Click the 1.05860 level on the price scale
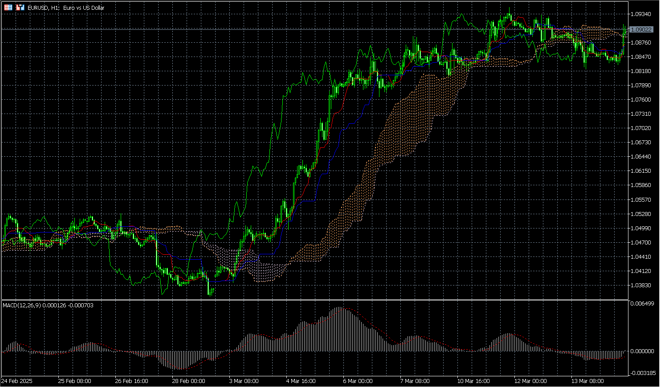 point(640,185)
